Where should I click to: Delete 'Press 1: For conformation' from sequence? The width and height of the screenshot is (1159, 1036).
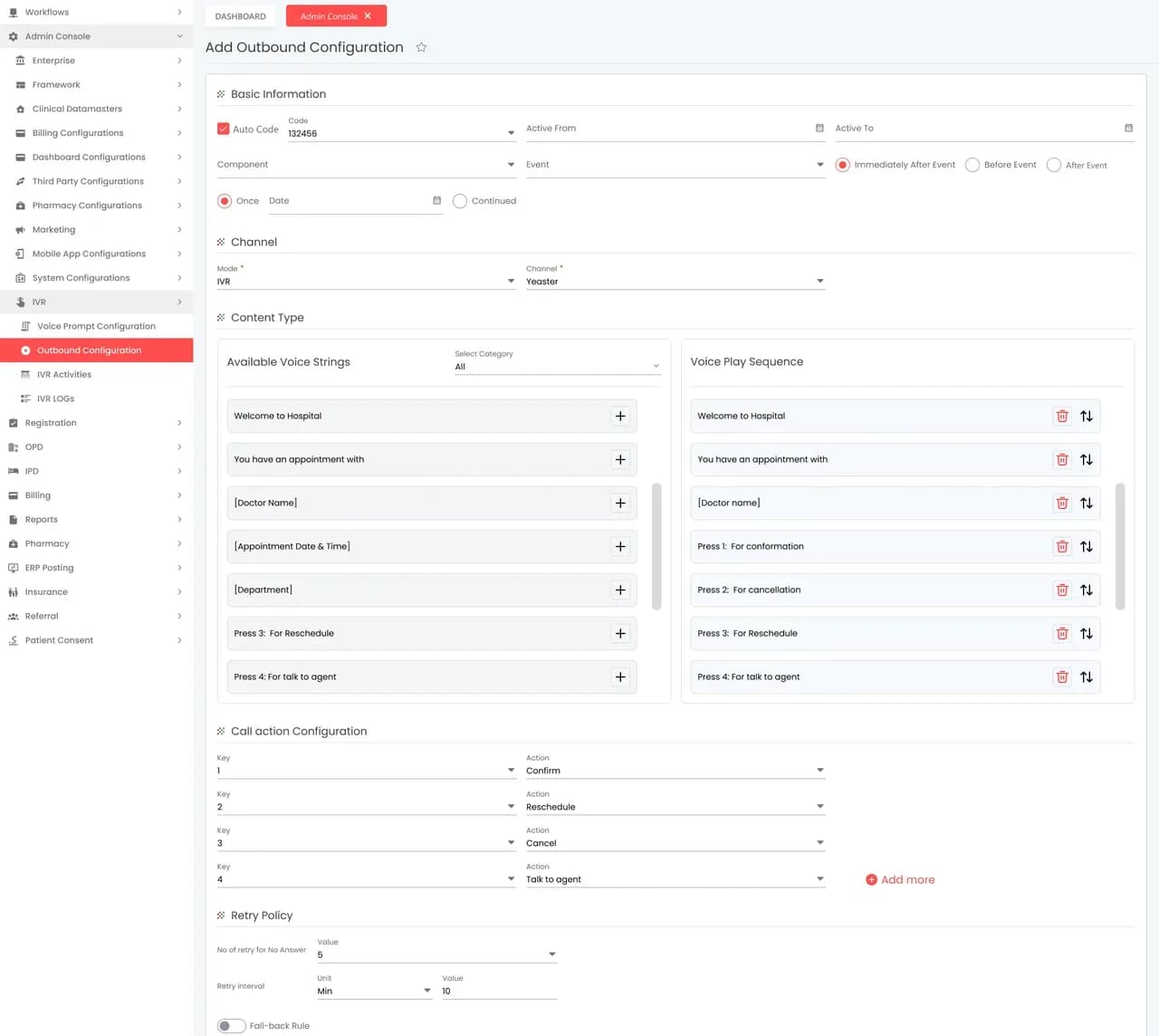point(1062,547)
